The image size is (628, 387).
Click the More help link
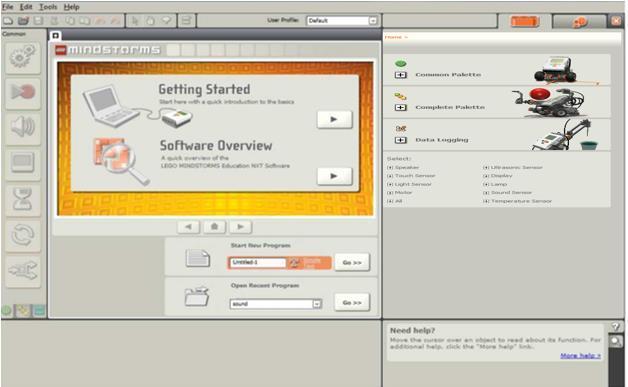point(580,356)
